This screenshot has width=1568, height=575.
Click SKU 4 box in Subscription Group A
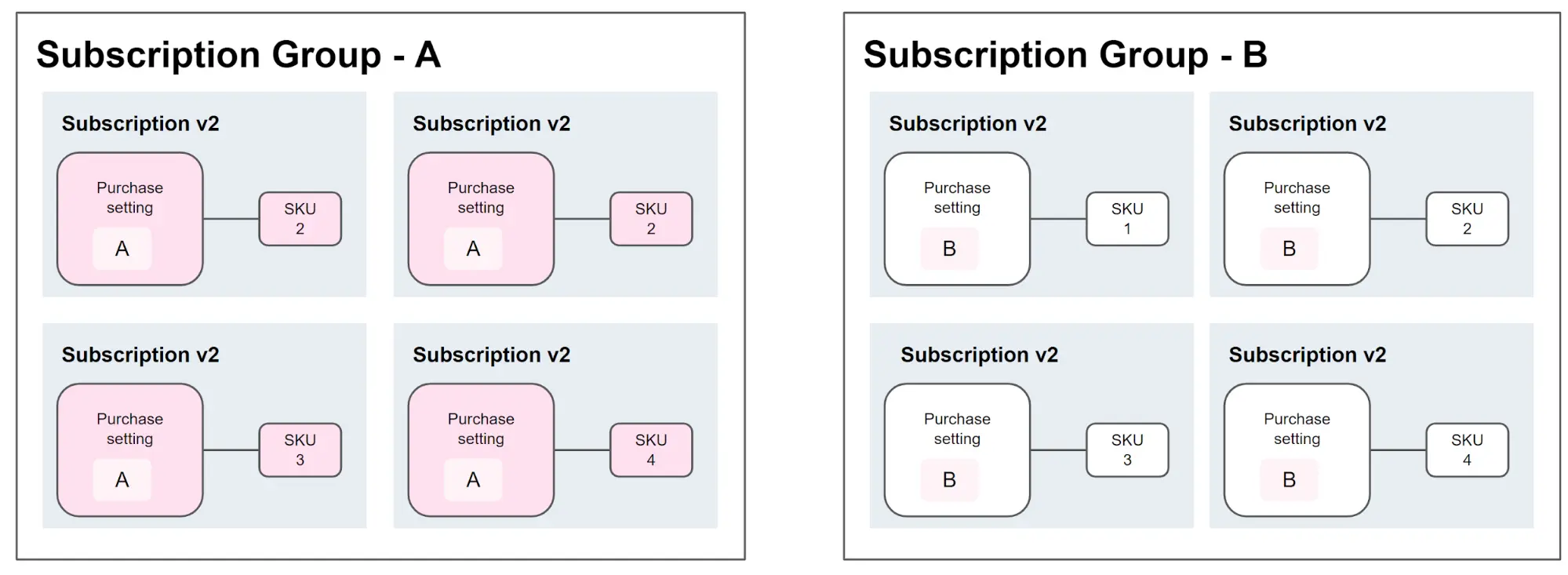tap(650, 450)
